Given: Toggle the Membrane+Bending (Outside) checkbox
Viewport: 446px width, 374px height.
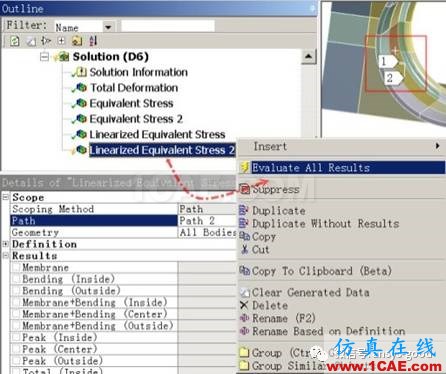Looking at the screenshot, I should click(x=16, y=326).
